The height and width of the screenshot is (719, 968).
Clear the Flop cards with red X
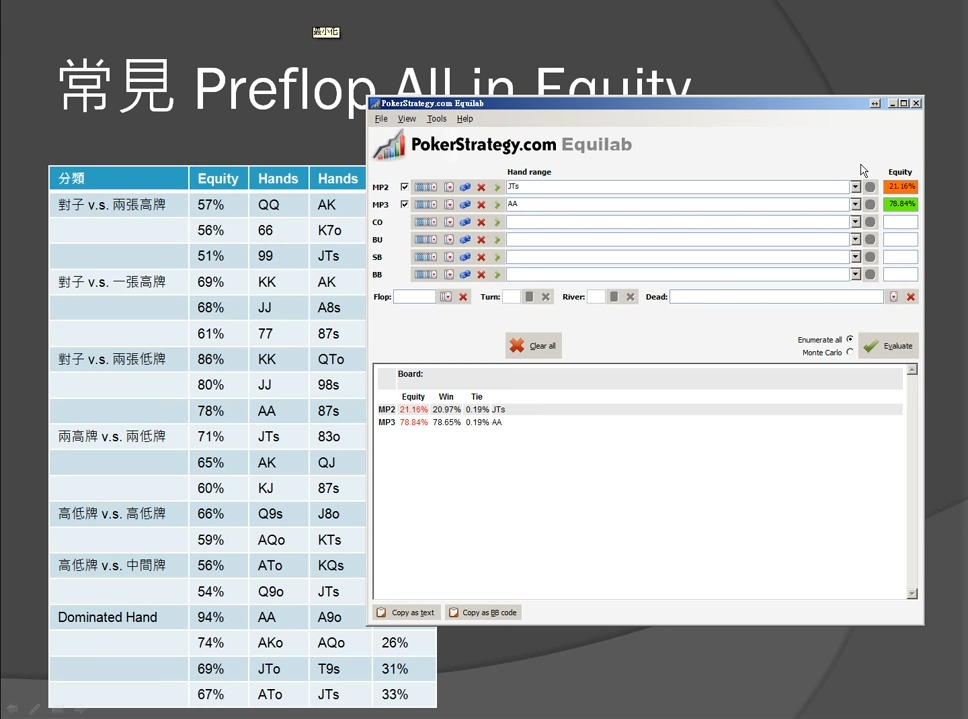pos(463,297)
